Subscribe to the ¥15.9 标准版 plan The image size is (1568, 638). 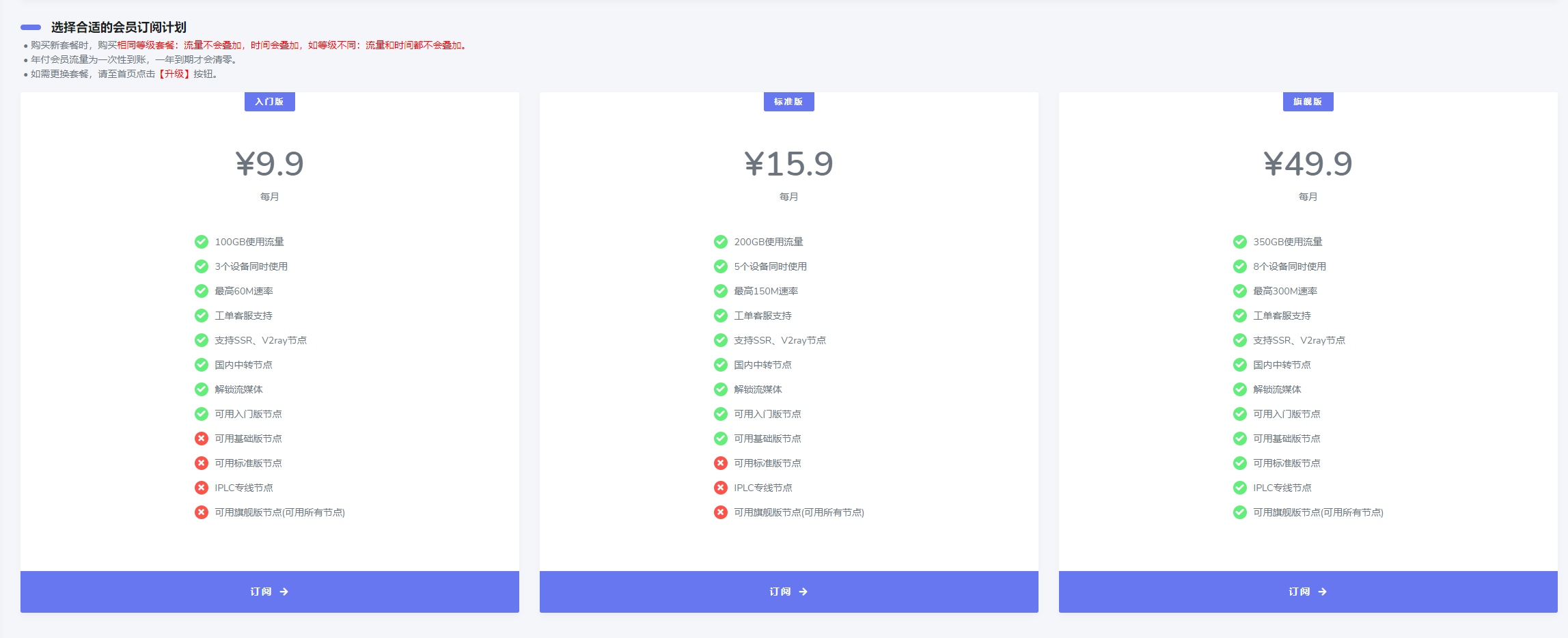pos(788,592)
